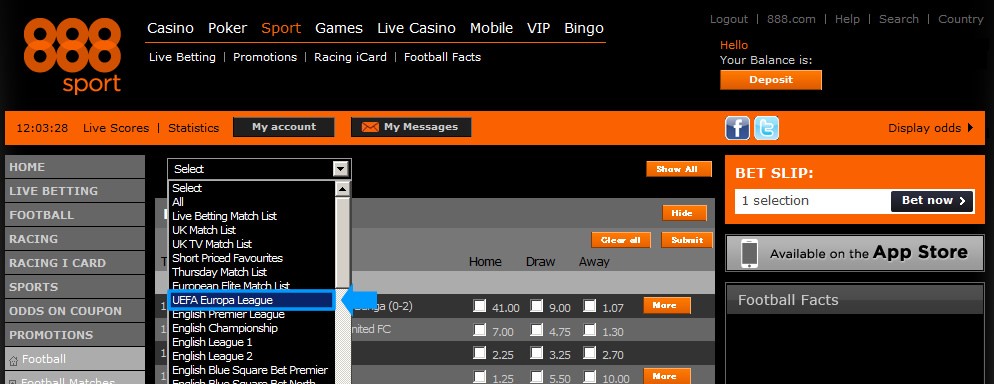This screenshot has width=994, height=384.
Task: Open the Racing iCard link
Action: coord(350,57)
